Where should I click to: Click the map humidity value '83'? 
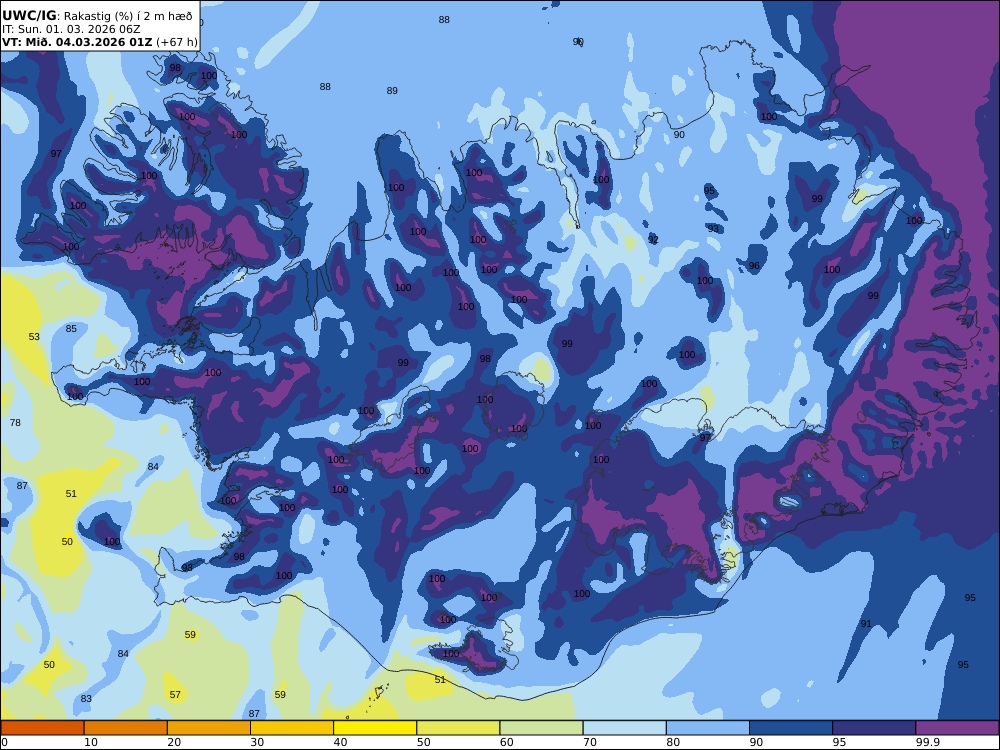pyautogui.click(x=86, y=699)
